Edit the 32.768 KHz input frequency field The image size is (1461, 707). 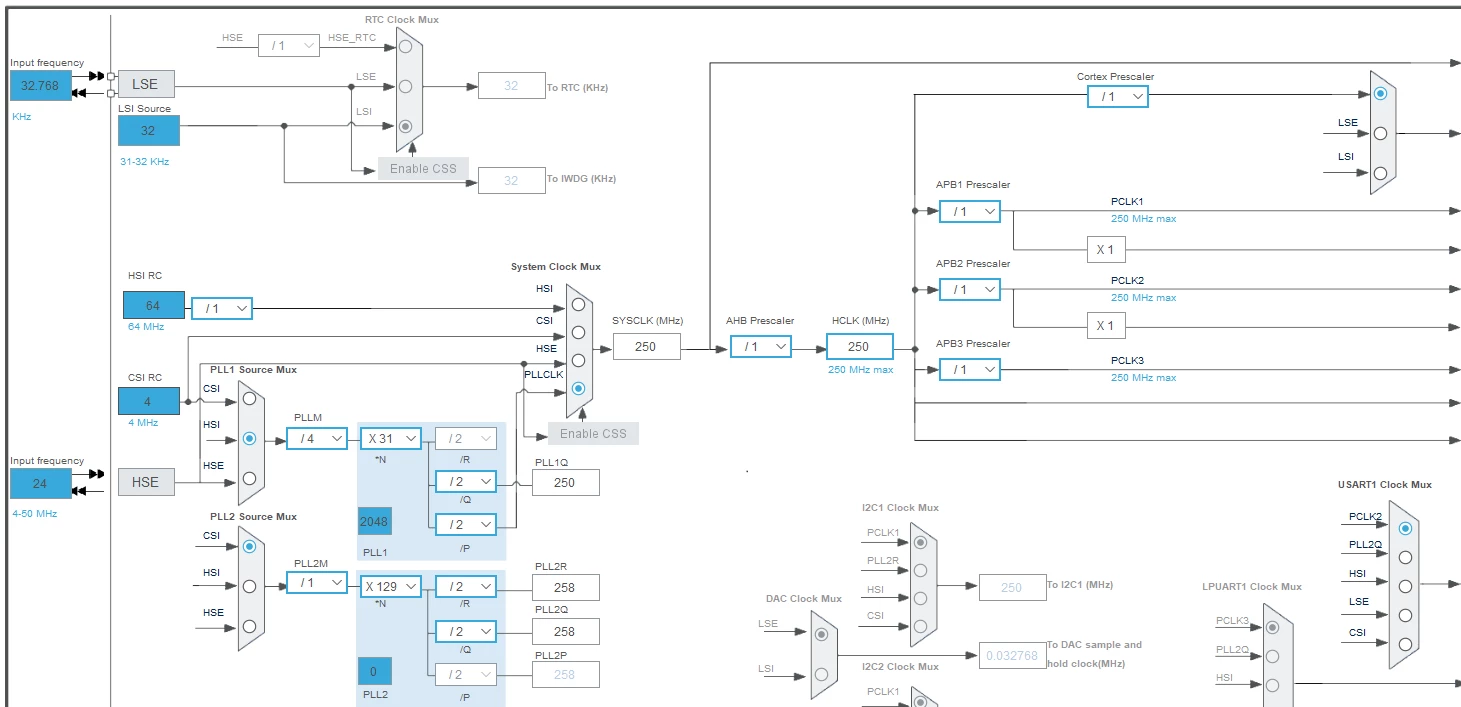[41, 86]
